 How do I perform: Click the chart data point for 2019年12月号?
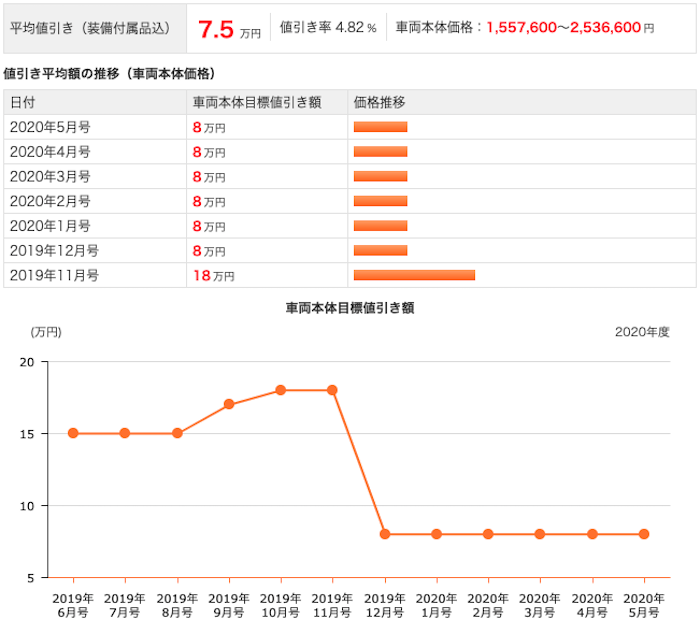point(385,534)
